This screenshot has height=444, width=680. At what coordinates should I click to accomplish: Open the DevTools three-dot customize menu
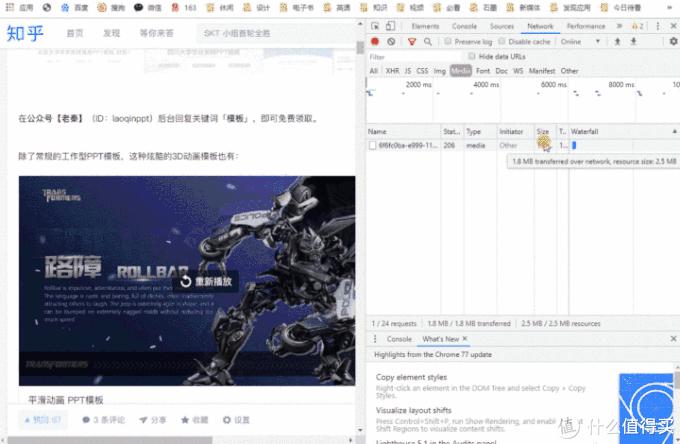point(659,26)
